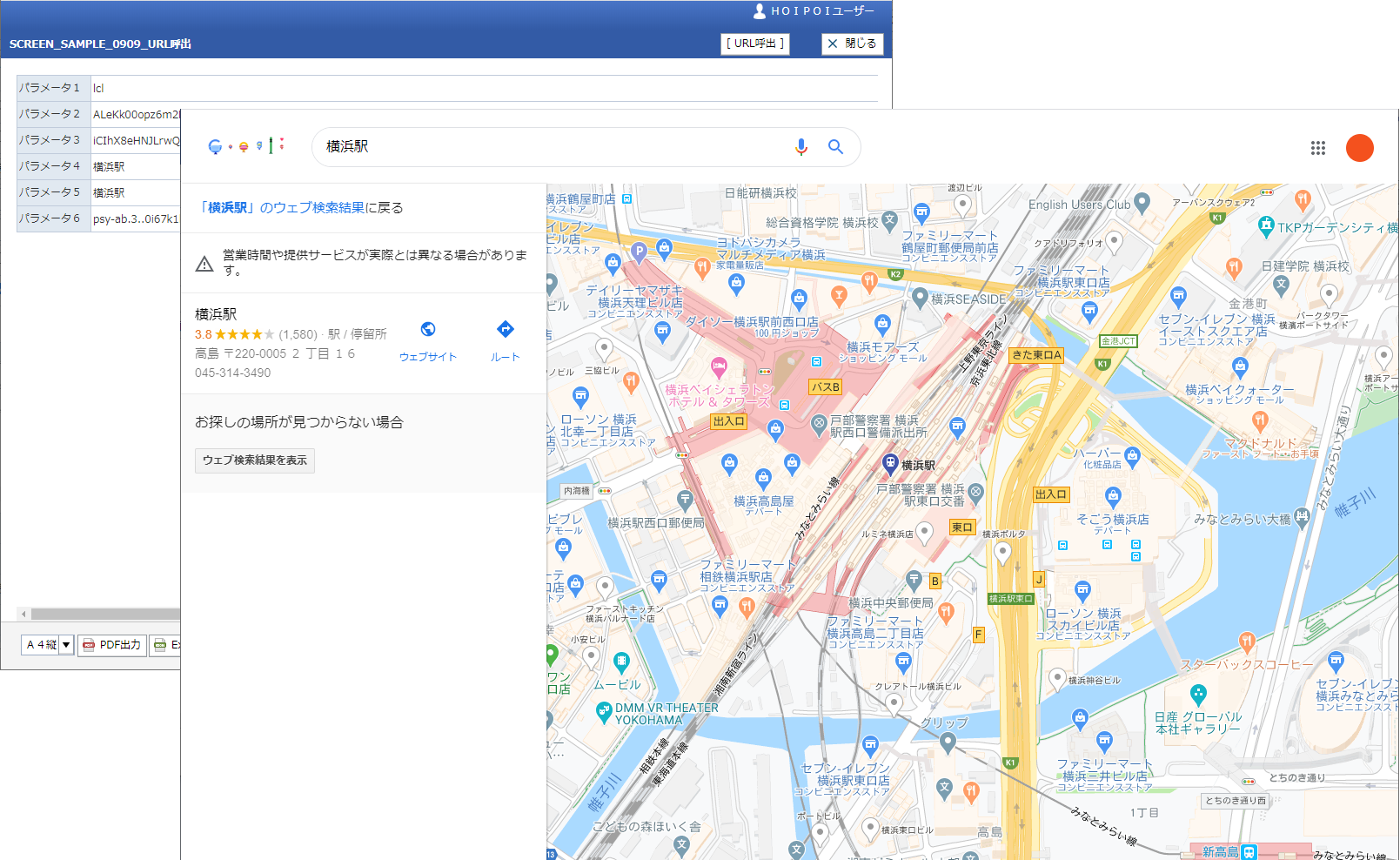
Task: Click the ウェブサイト link text
Action: click(x=428, y=357)
